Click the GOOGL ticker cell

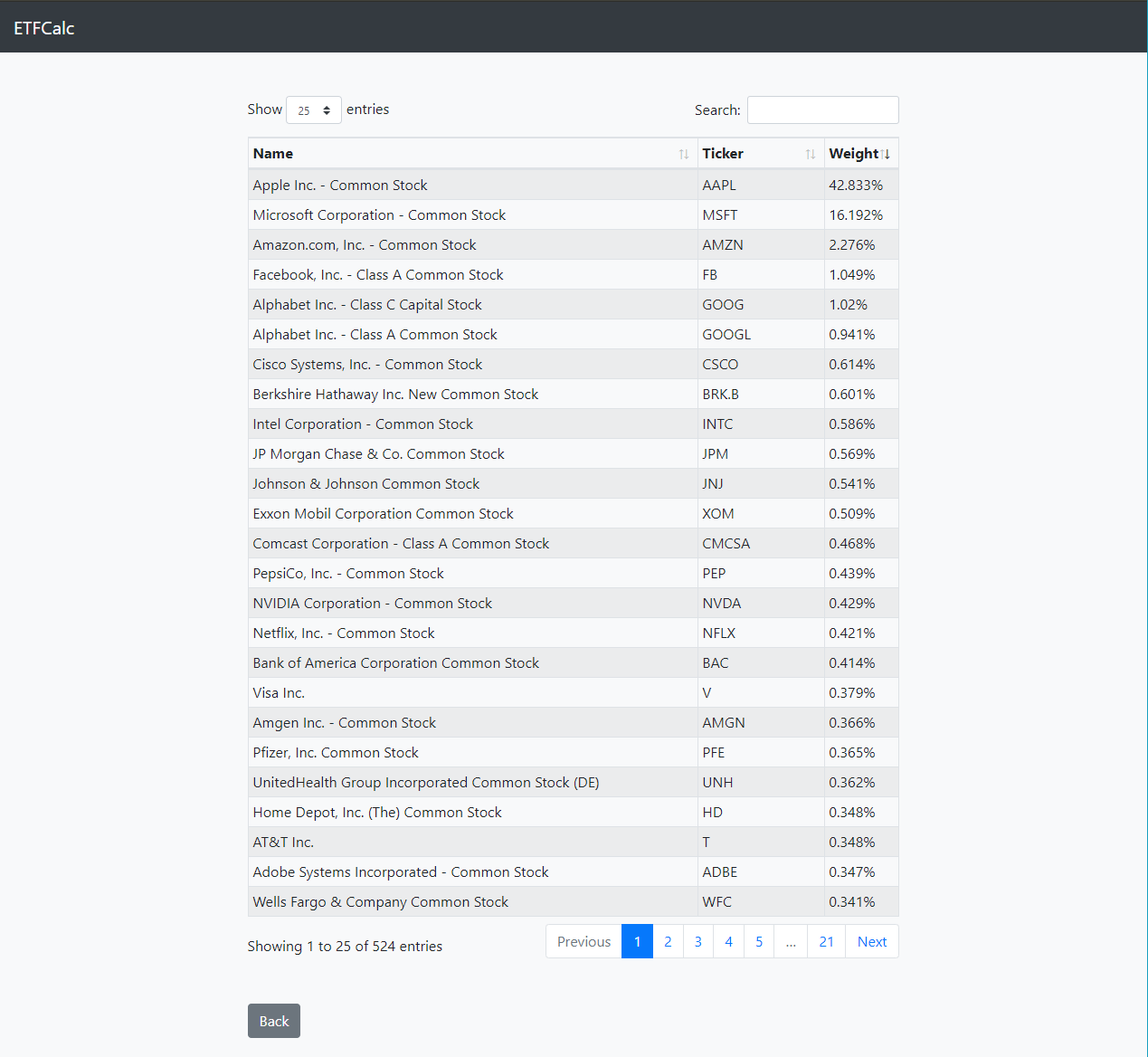(761, 334)
